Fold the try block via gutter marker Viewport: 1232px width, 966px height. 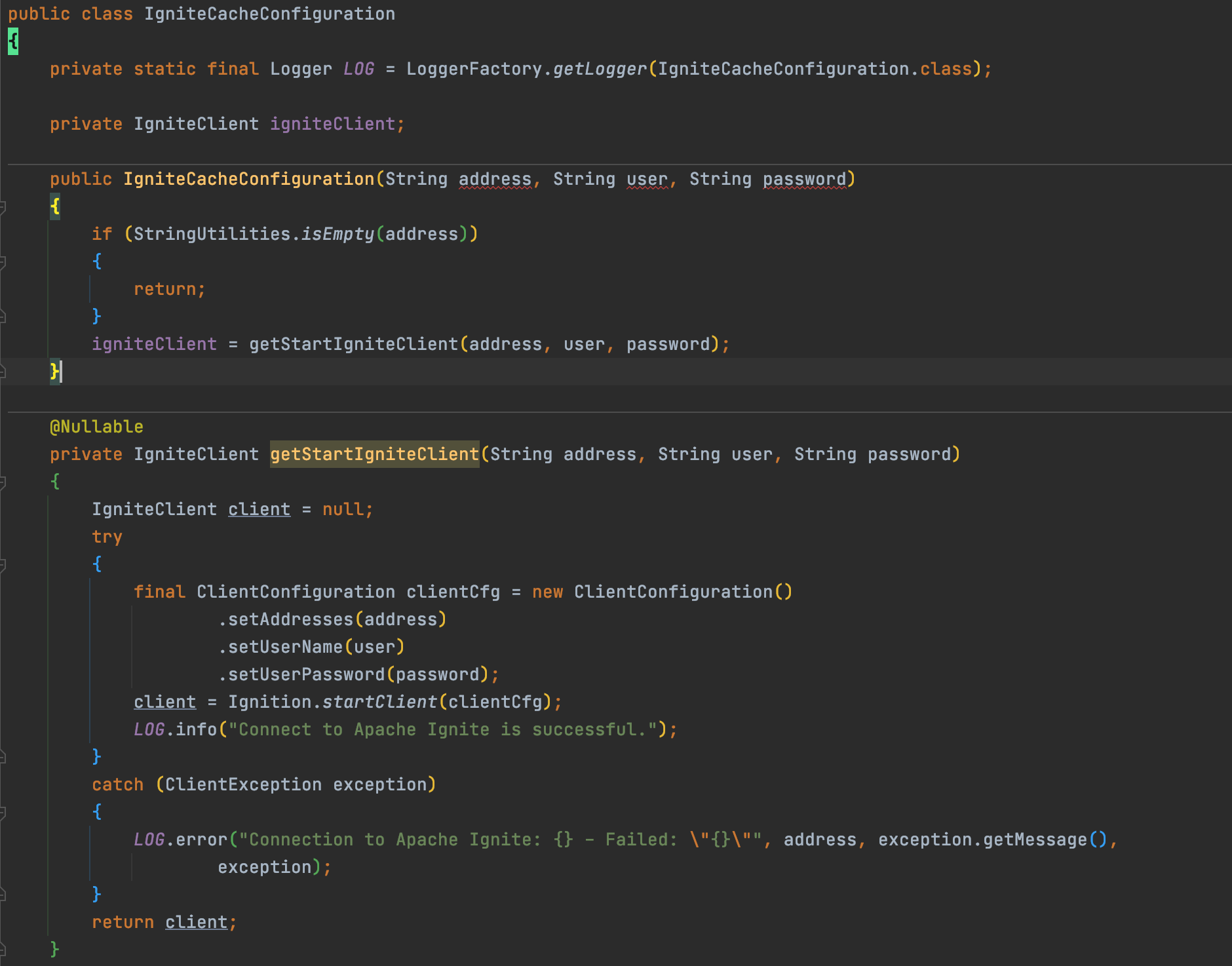tap(3, 565)
